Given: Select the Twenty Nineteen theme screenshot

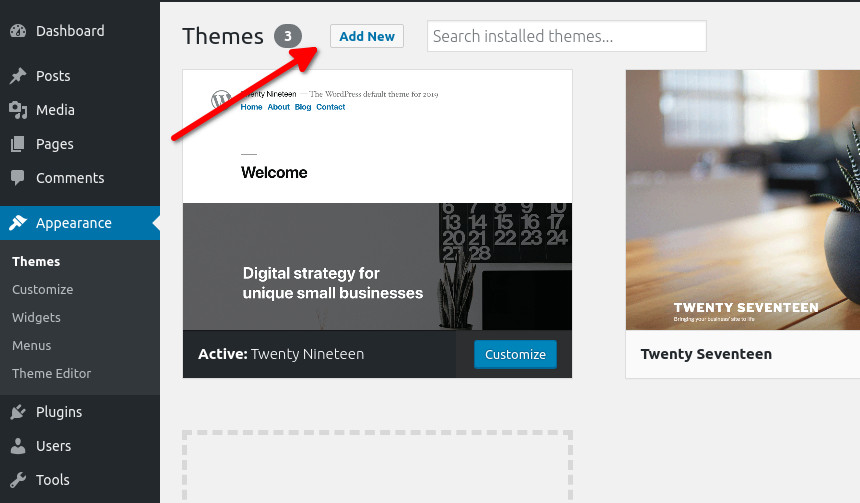Looking at the screenshot, I should pyautogui.click(x=377, y=200).
